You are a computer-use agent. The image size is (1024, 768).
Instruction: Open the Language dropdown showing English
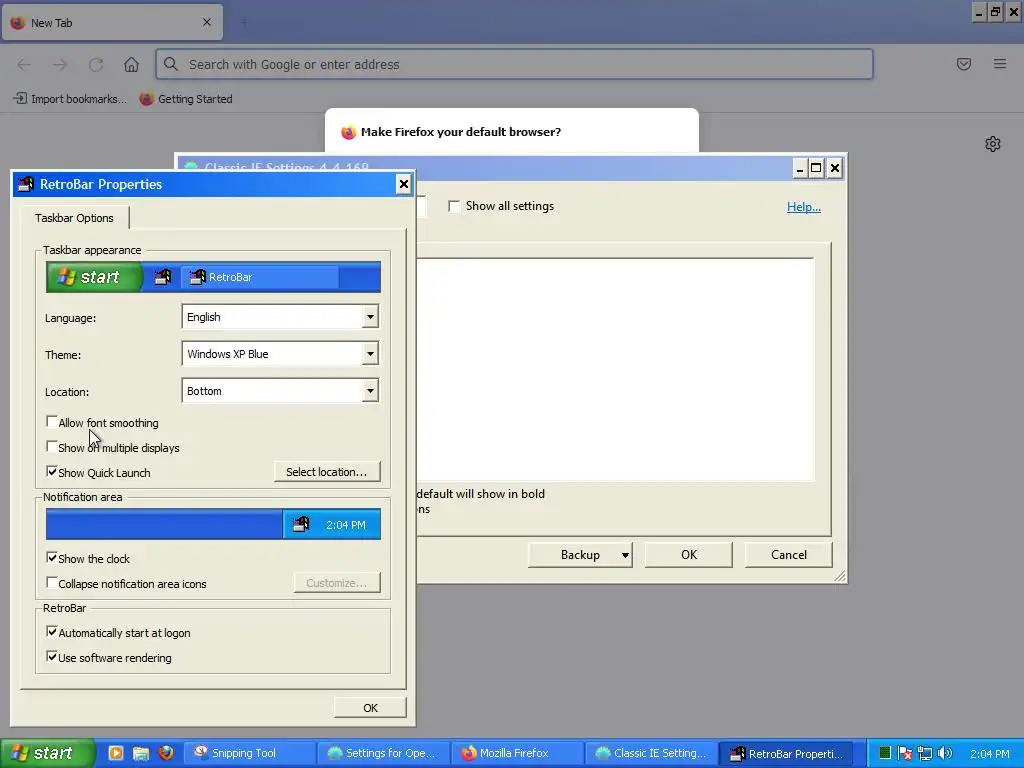tap(281, 317)
